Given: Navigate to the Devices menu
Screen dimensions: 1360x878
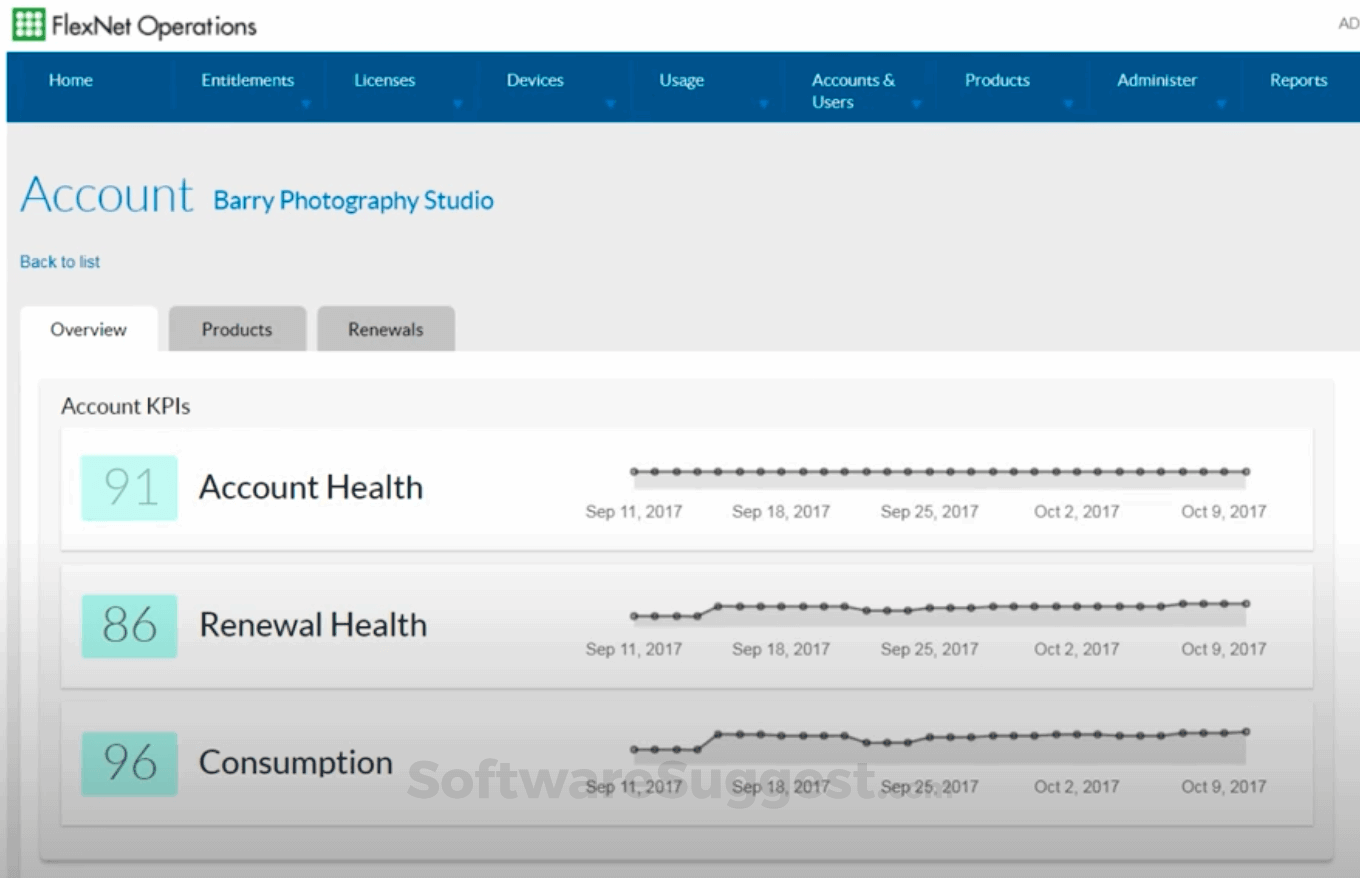Looking at the screenshot, I should point(535,80).
